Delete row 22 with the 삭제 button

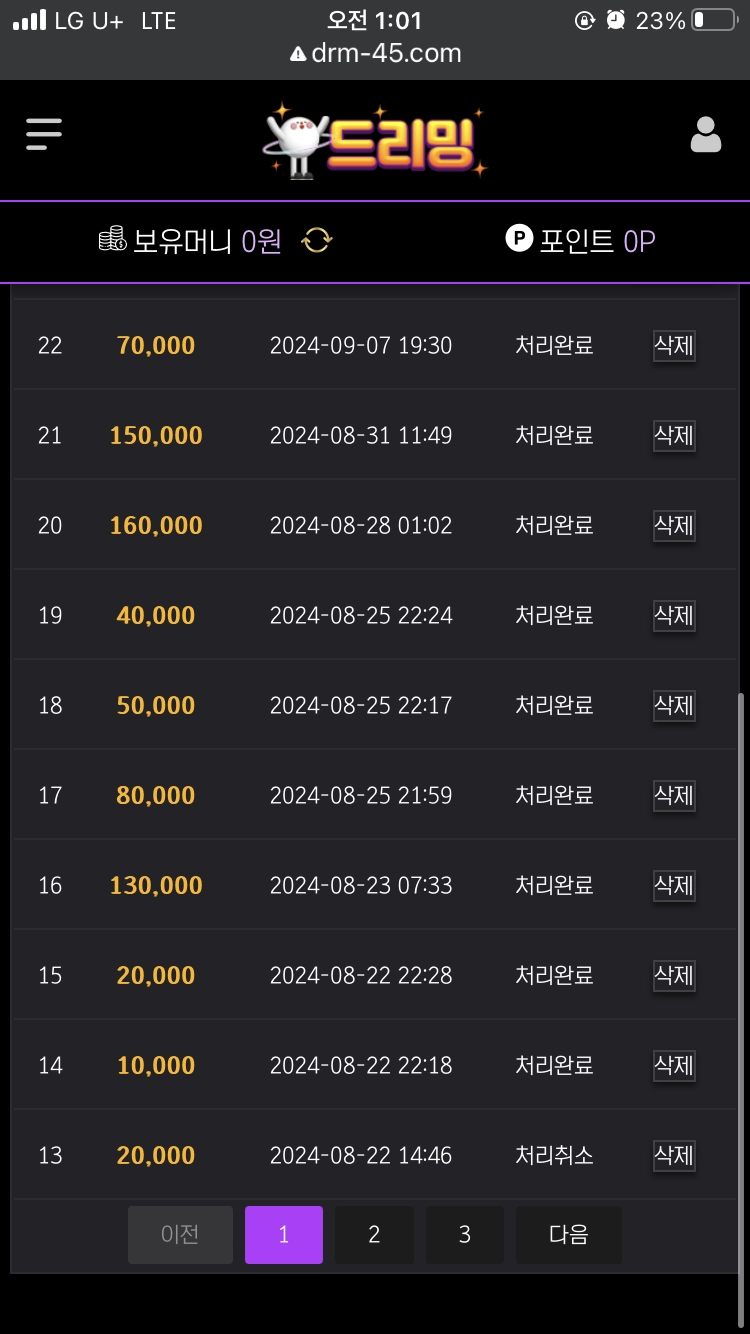[674, 346]
